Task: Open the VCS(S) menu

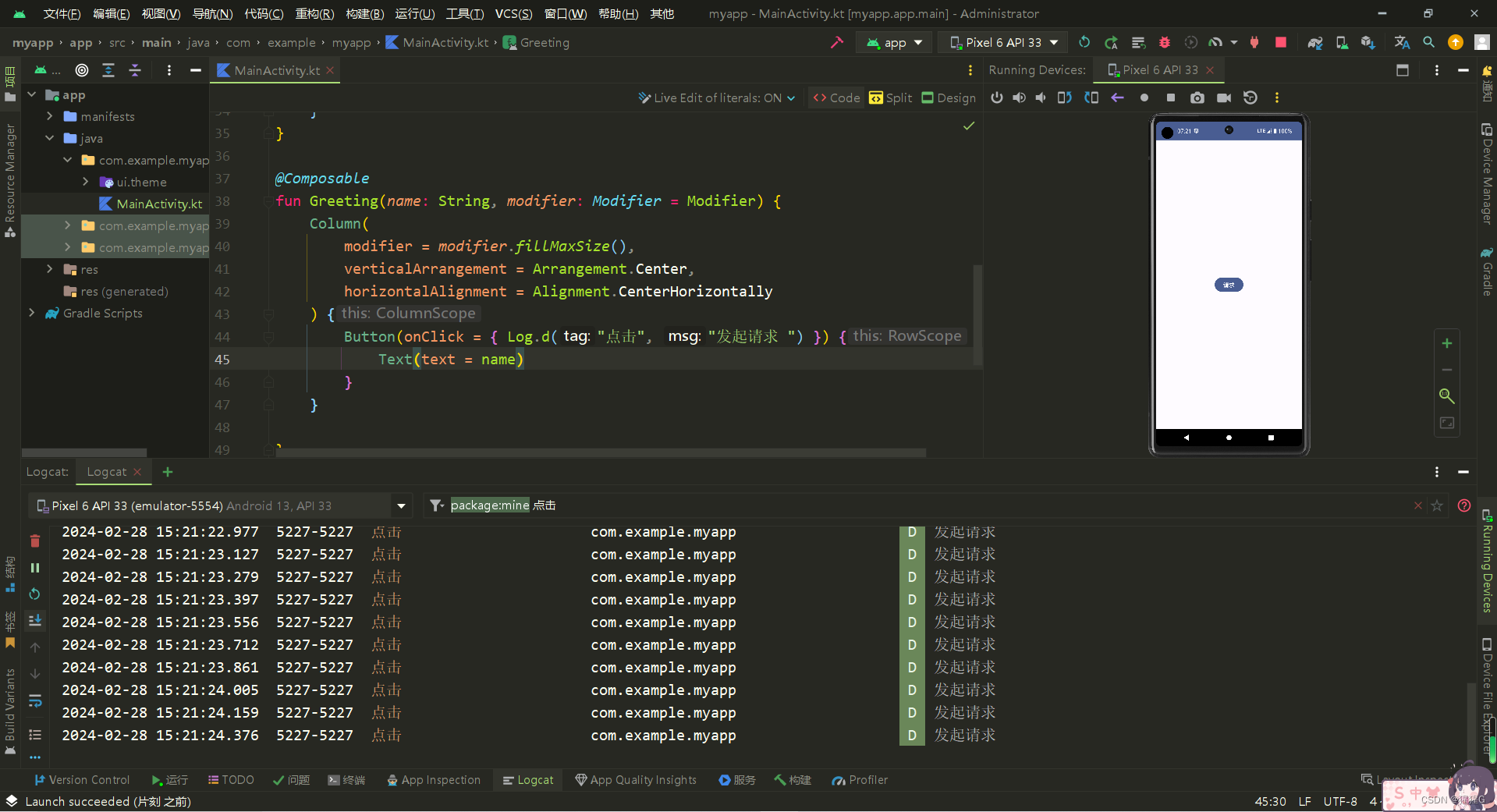Action: pyautogui.click(x=513, y=13)
